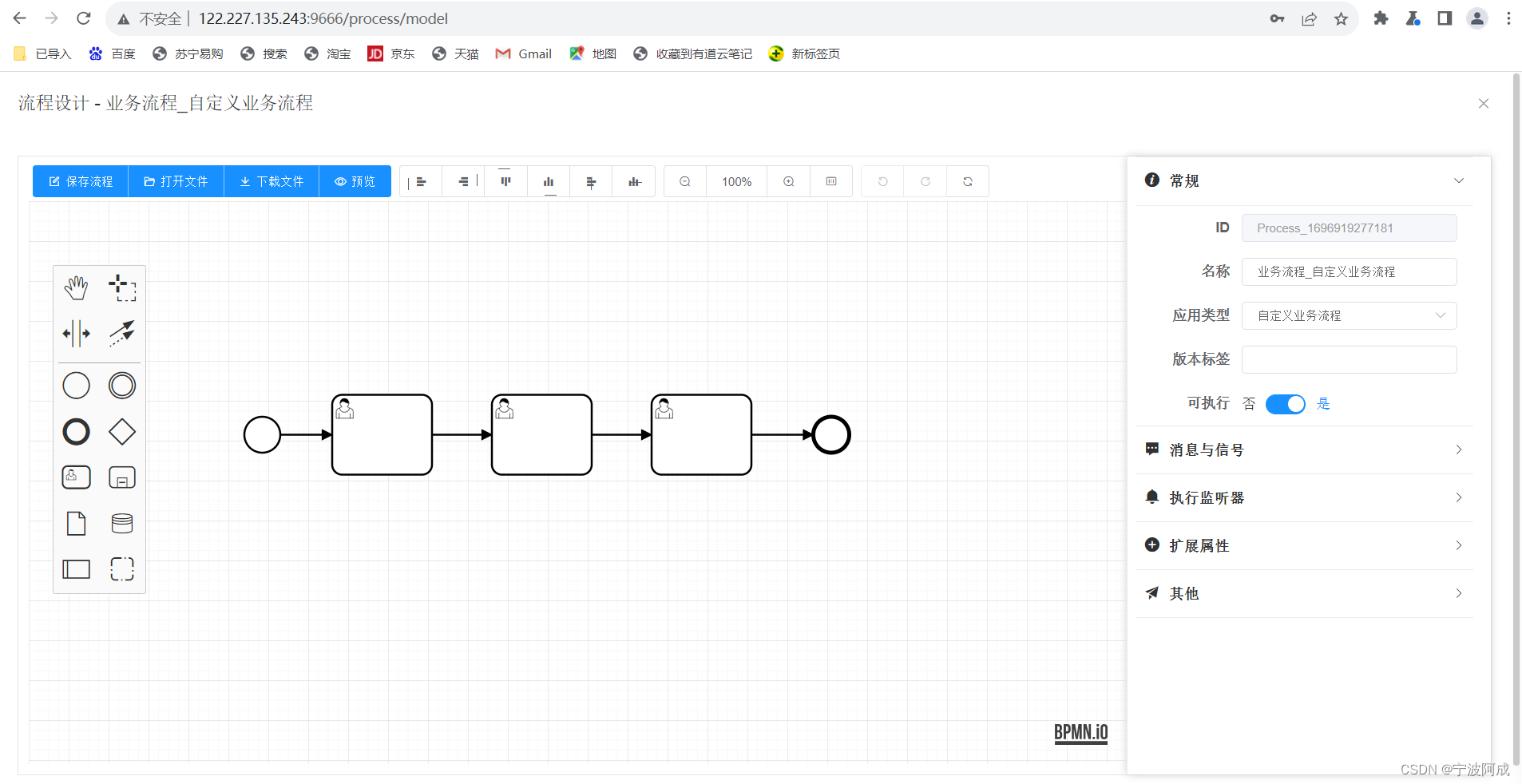Open the BPMN.iO logo link
The height and width of the screenshot is (784, 1522).
click(1081, 733)
